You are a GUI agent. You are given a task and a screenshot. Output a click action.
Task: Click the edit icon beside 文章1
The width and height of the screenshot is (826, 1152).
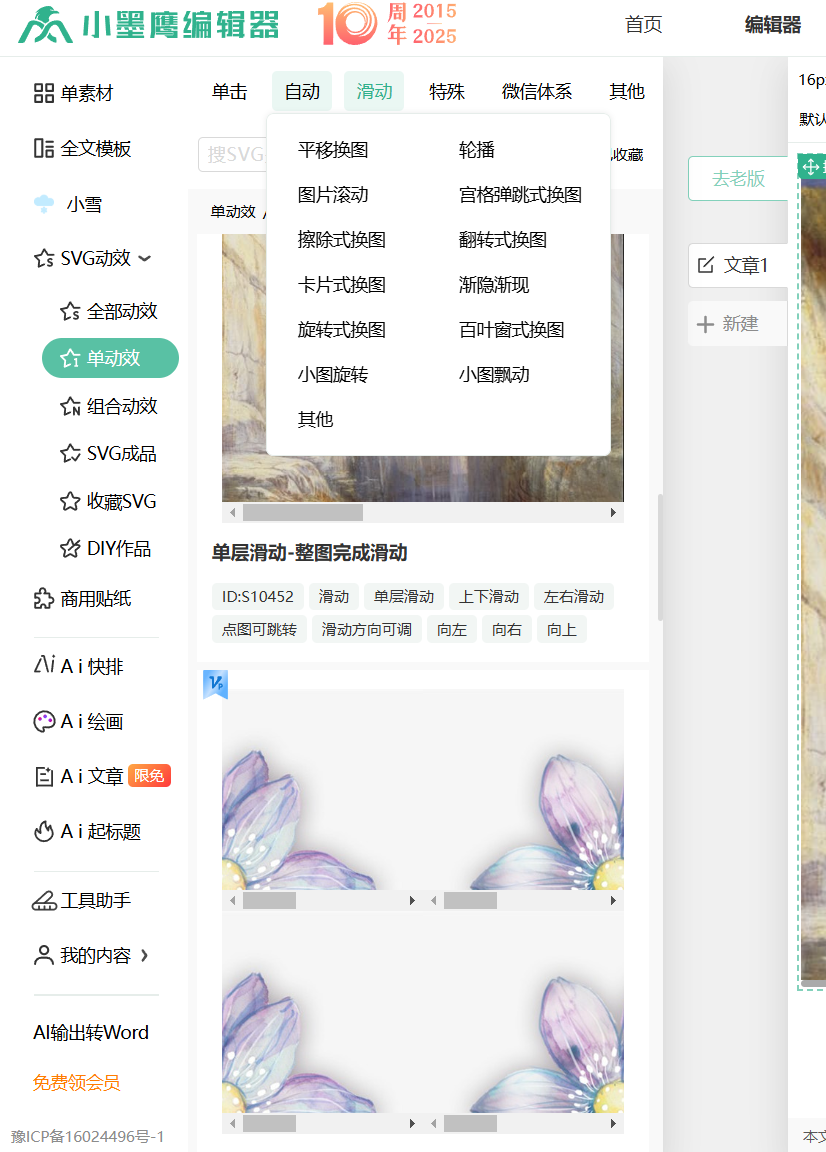point(706,265)
